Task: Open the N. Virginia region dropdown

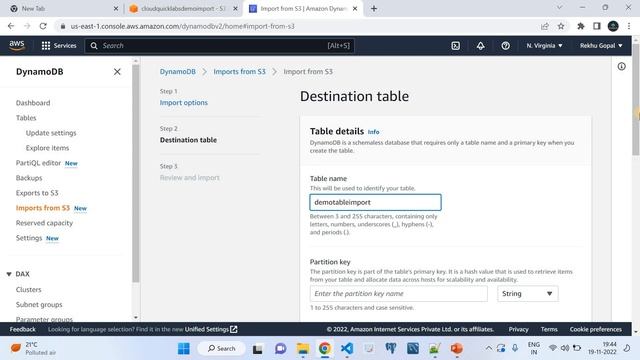Action: [x=544, y=46]
